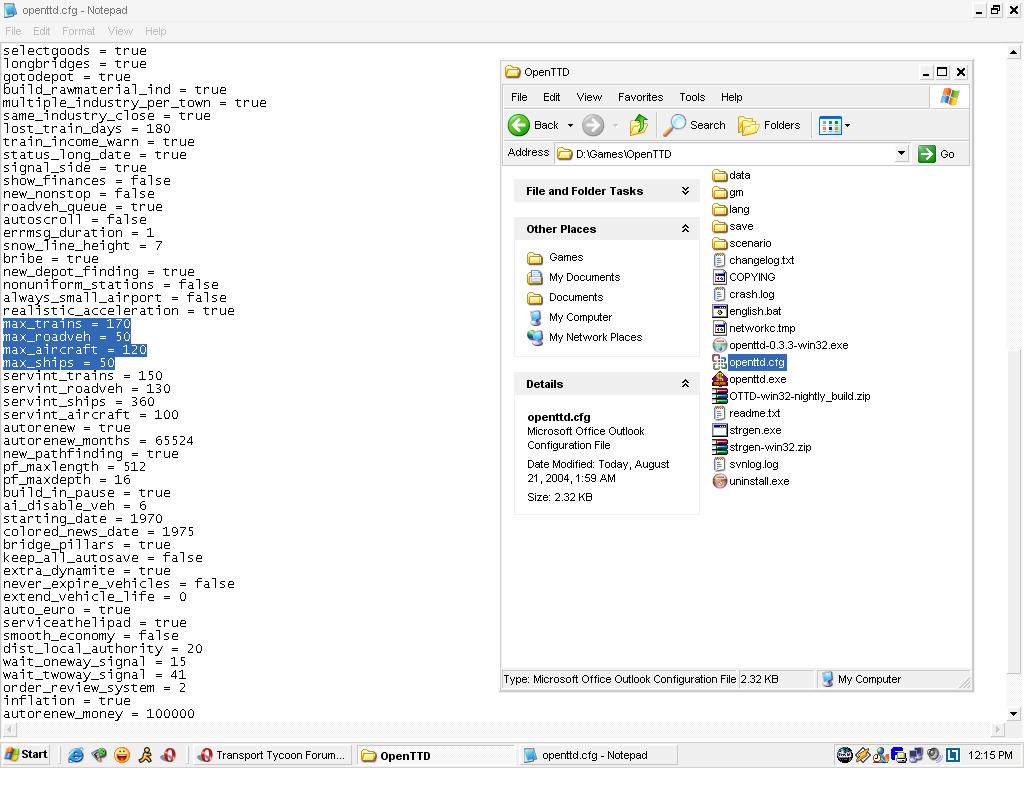Viewport: 1024px width, 800px height.
Task: Select the changelog.txt file icon
Action: (x=720, y=260)
